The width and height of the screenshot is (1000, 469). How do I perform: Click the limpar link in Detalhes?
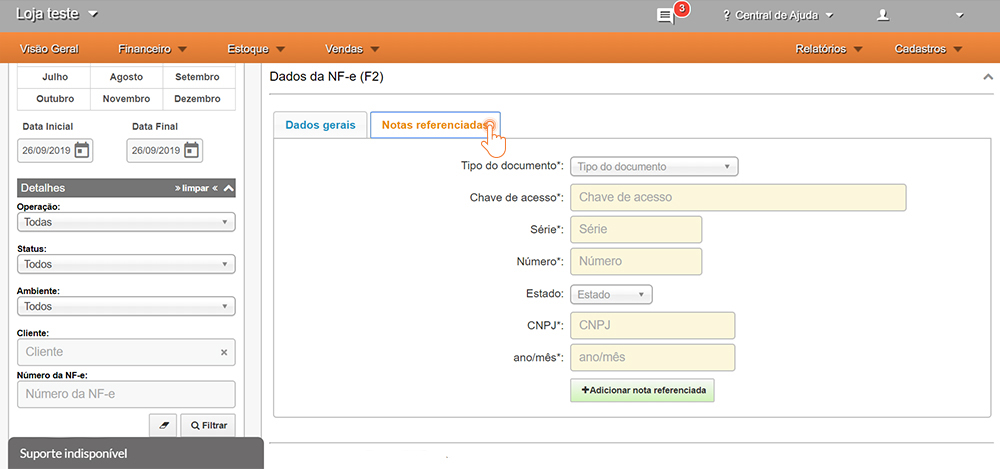click(195, 188)
